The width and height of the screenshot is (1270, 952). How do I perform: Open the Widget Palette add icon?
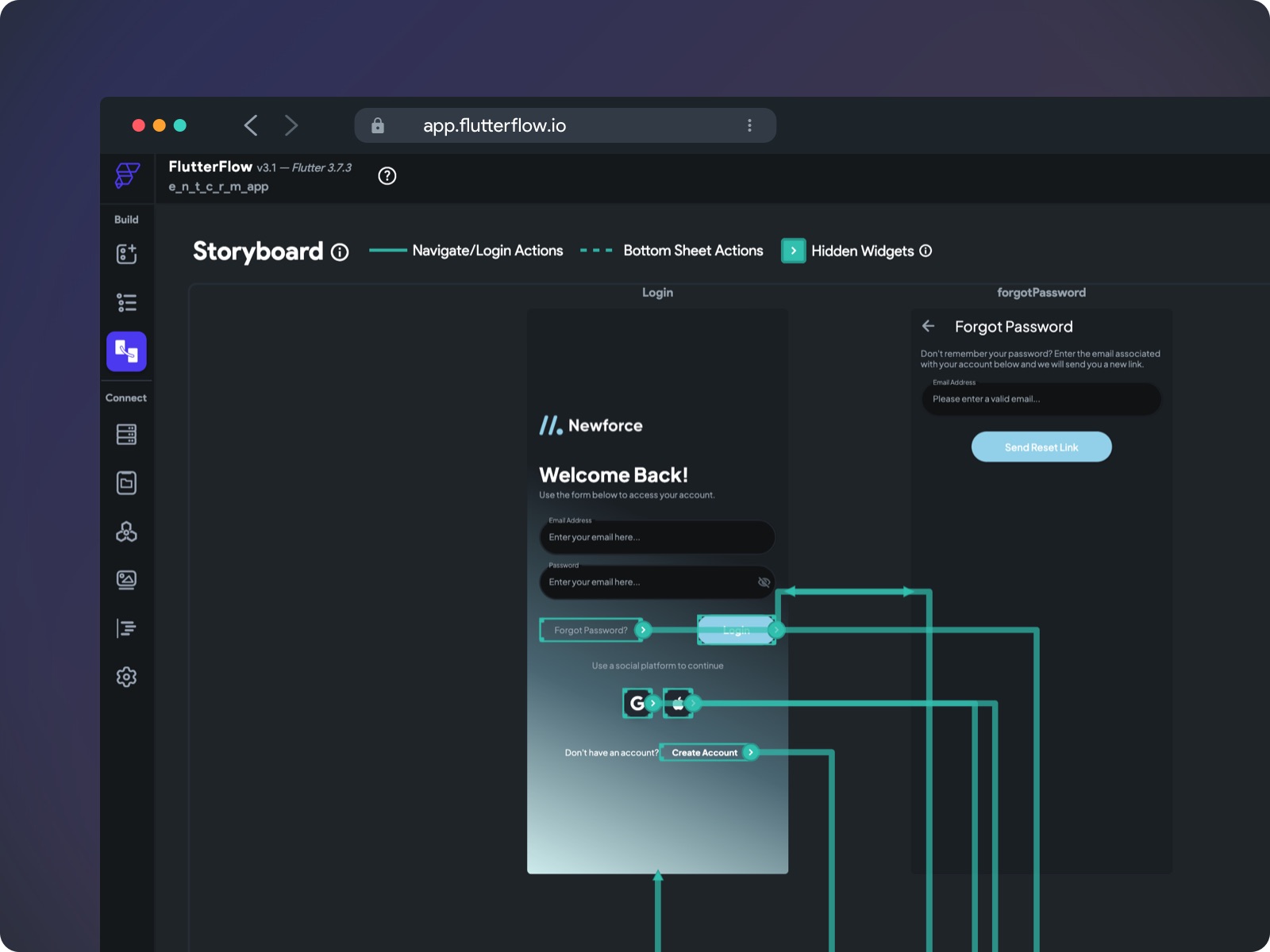tap(126, 254)
